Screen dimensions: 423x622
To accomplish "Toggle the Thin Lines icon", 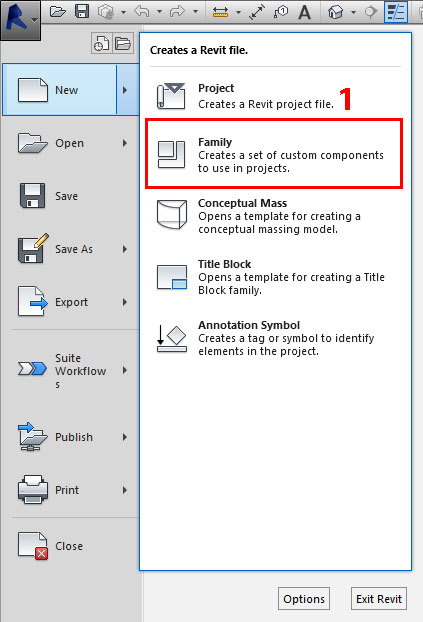I will point(396,12).
